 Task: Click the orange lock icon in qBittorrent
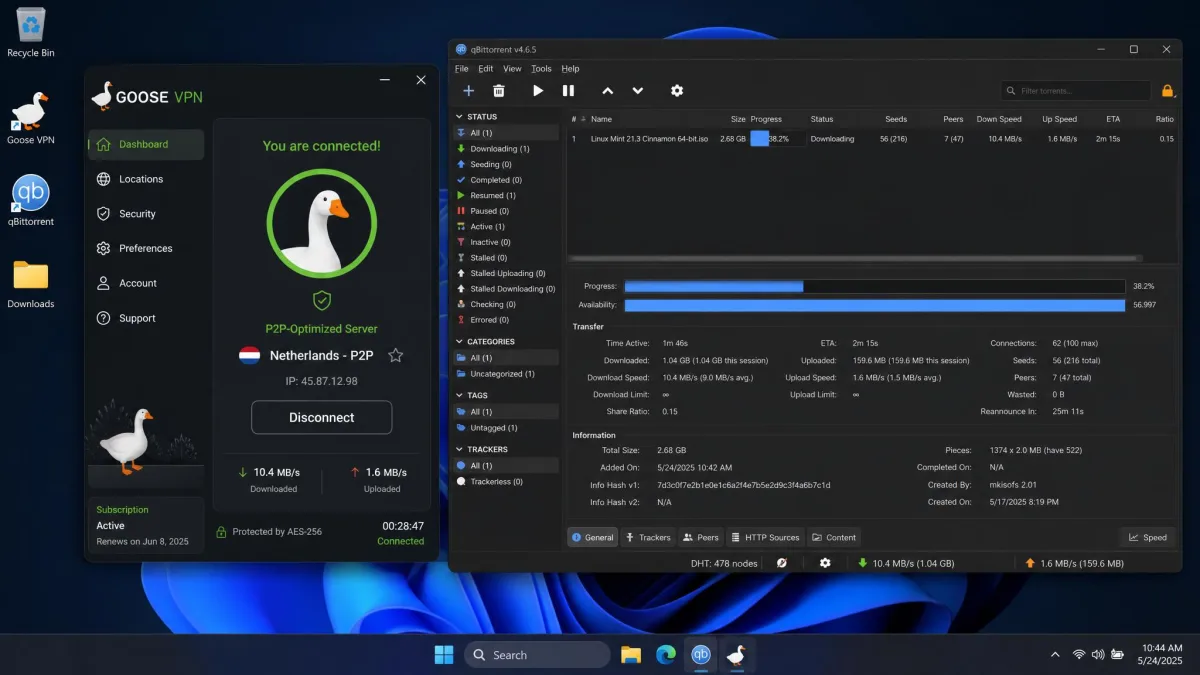coord(1167,91)
